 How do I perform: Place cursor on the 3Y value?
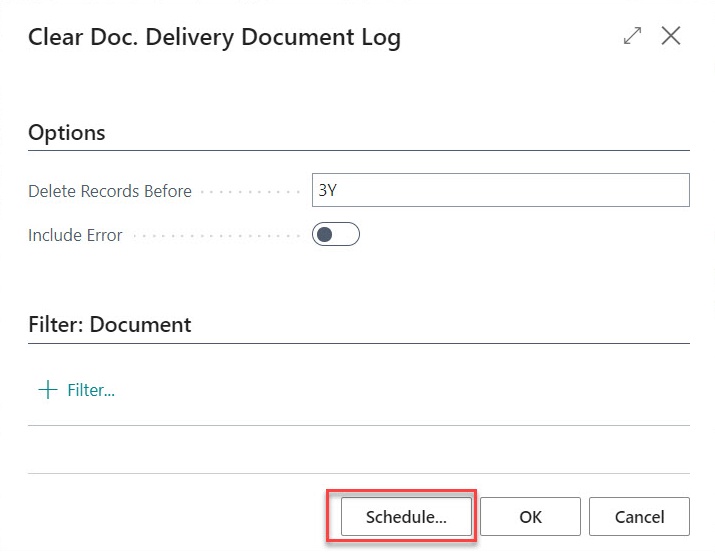point(327,190)
